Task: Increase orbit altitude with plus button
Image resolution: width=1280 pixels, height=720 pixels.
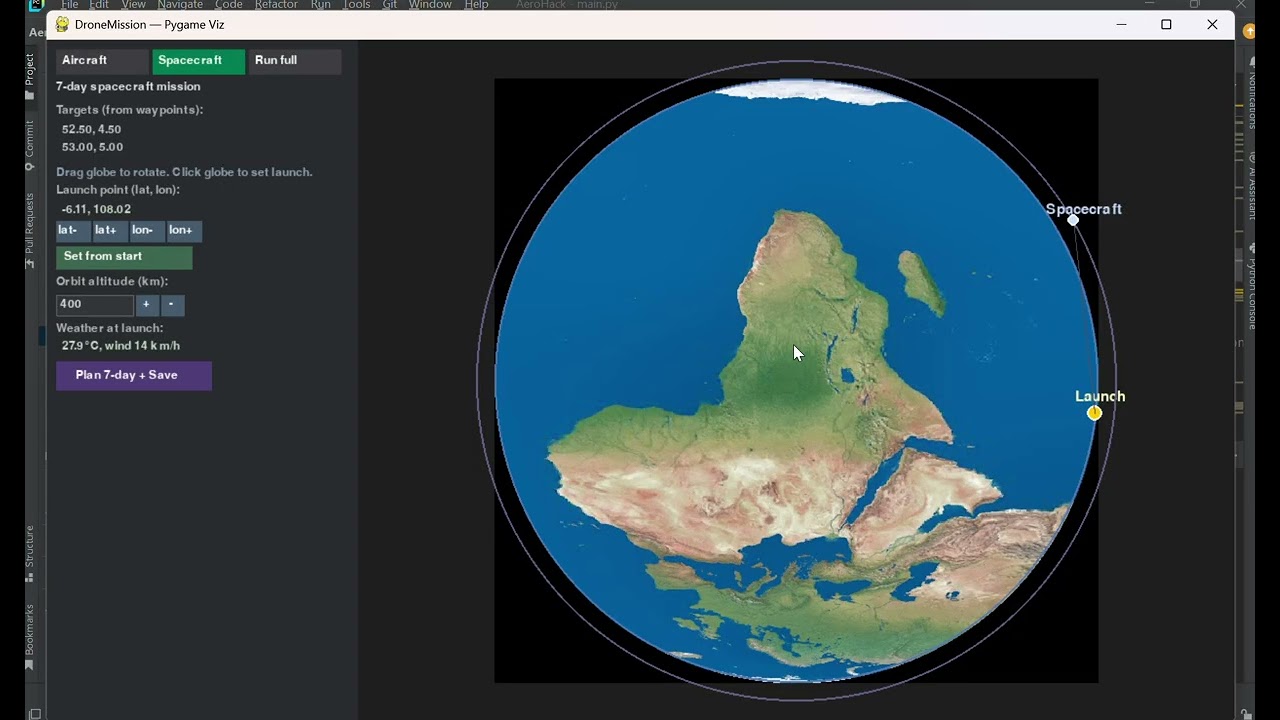Action: point(147,305)
